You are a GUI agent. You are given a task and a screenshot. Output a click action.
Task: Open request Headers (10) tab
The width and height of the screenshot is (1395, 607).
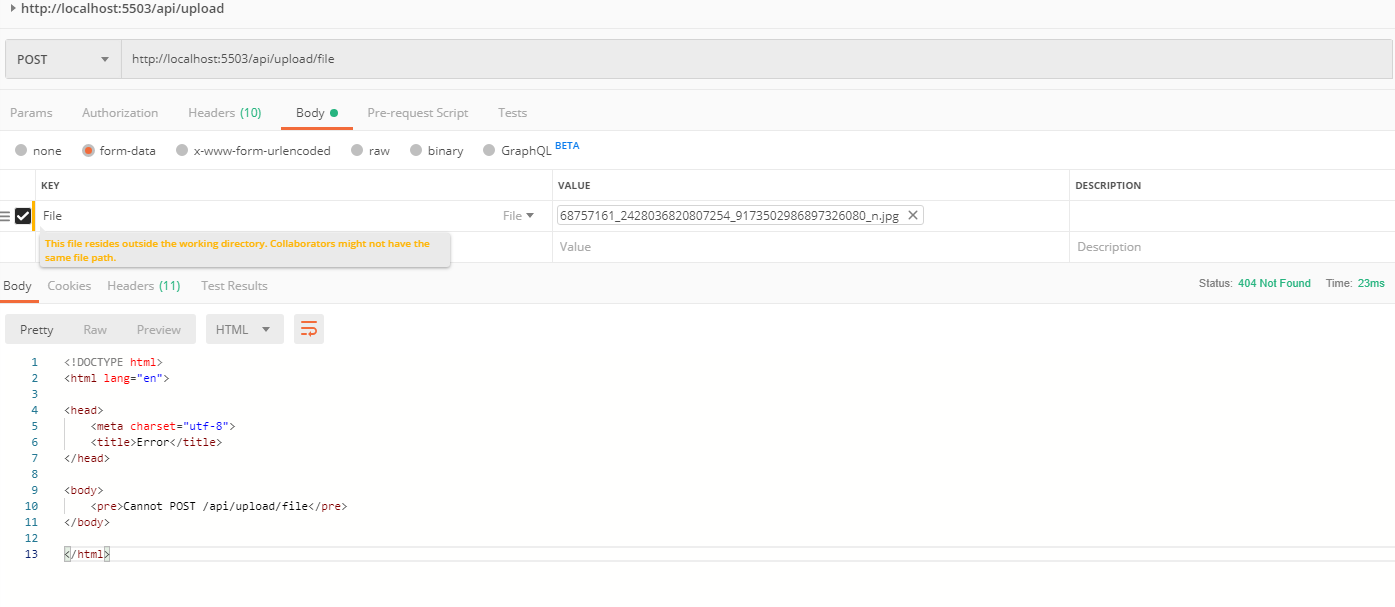[x=225, y=113]
